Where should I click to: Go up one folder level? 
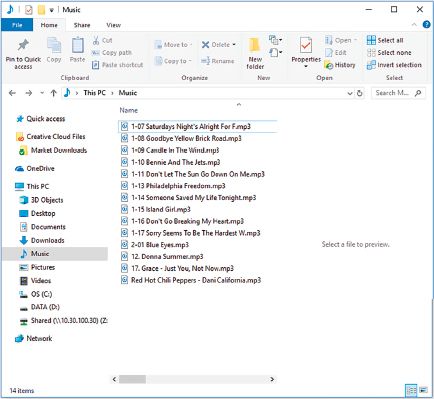[x=54, y=93]
